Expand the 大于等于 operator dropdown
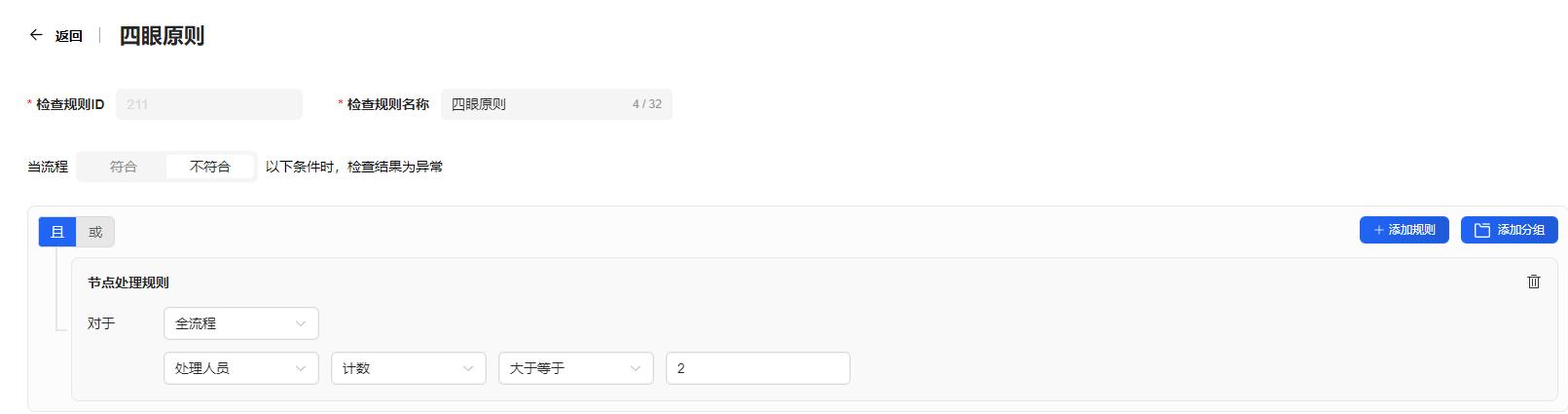1568x414 pixels. [575, 368]
